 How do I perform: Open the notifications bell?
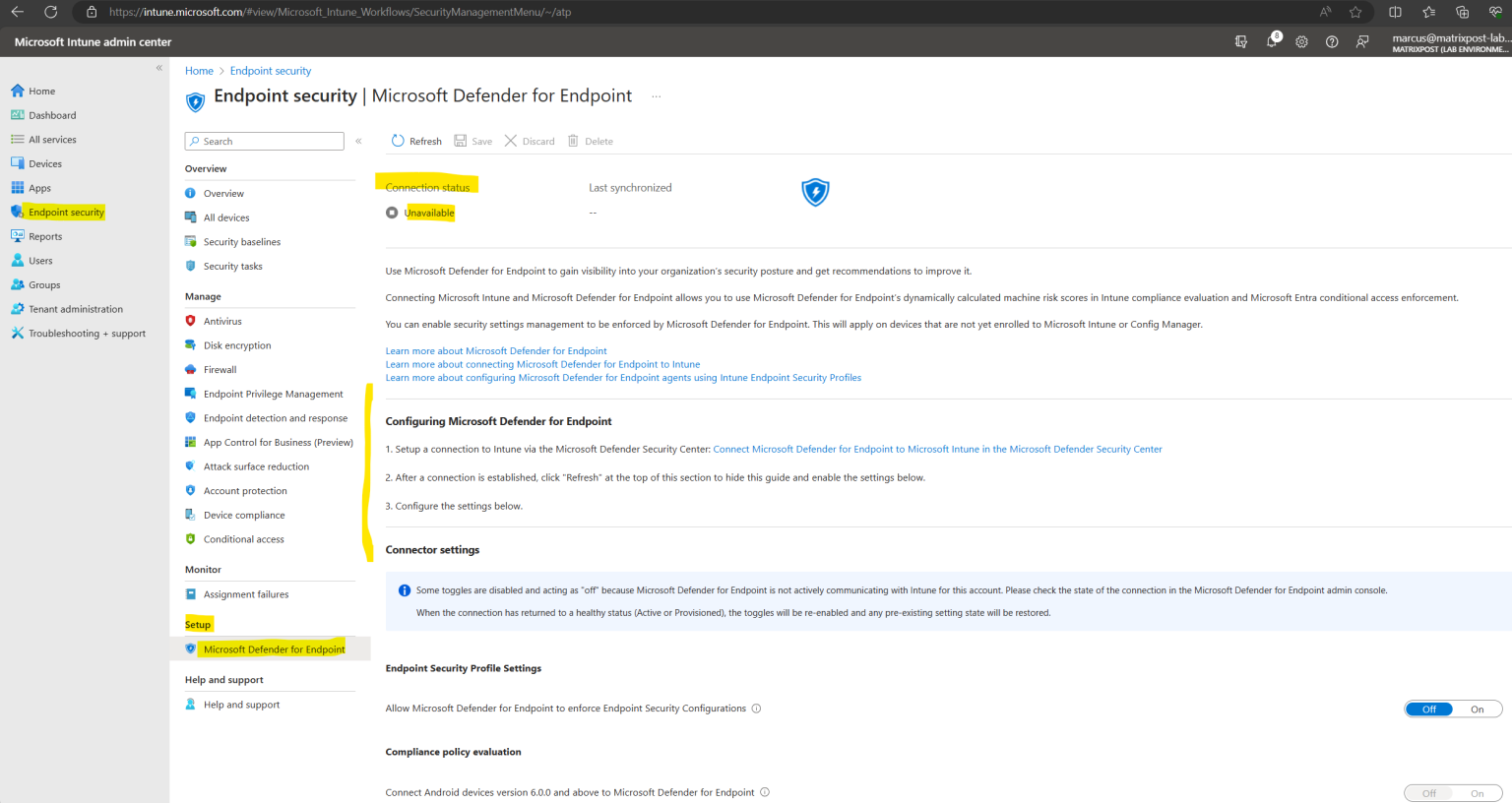tap(1271, 41)
